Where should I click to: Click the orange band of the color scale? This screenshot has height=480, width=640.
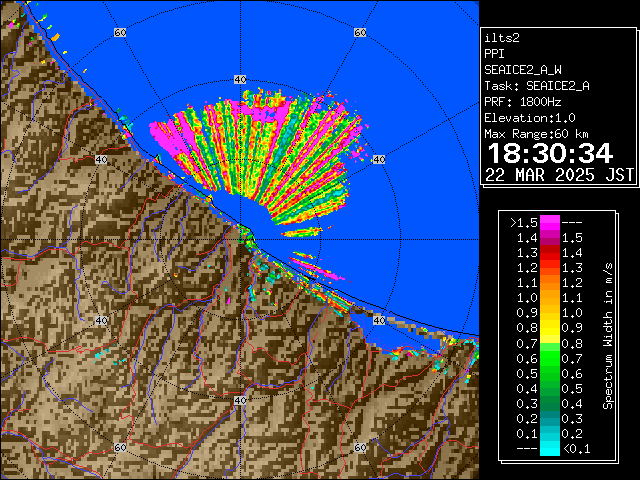[x=549, y=290]
